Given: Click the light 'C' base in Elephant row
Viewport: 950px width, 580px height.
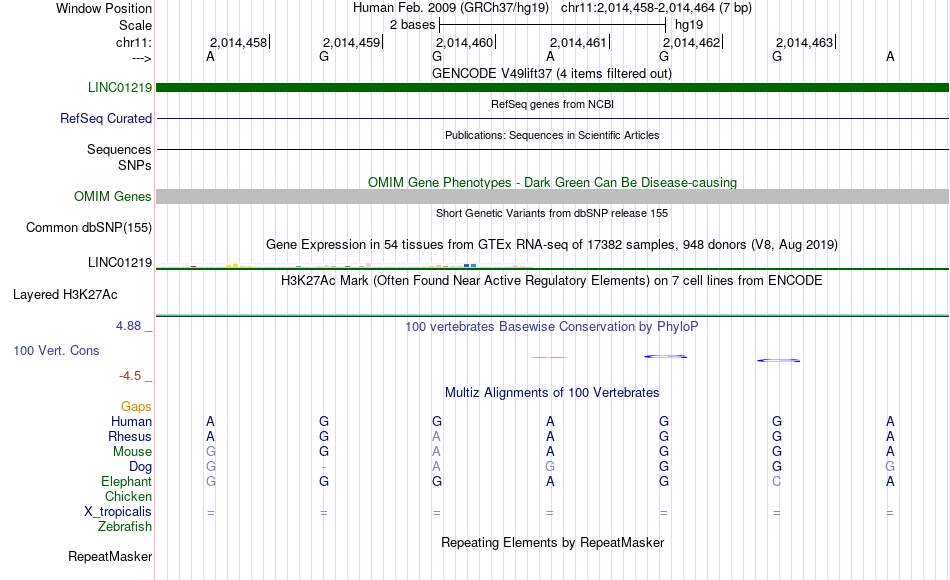Looking at the screenshot, I should 777,481.
